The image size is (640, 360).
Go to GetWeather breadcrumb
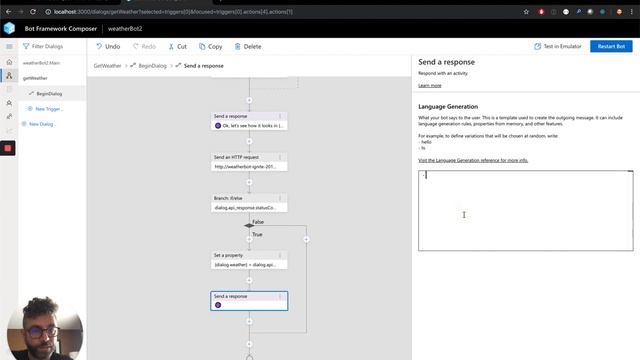coord(107,66)
